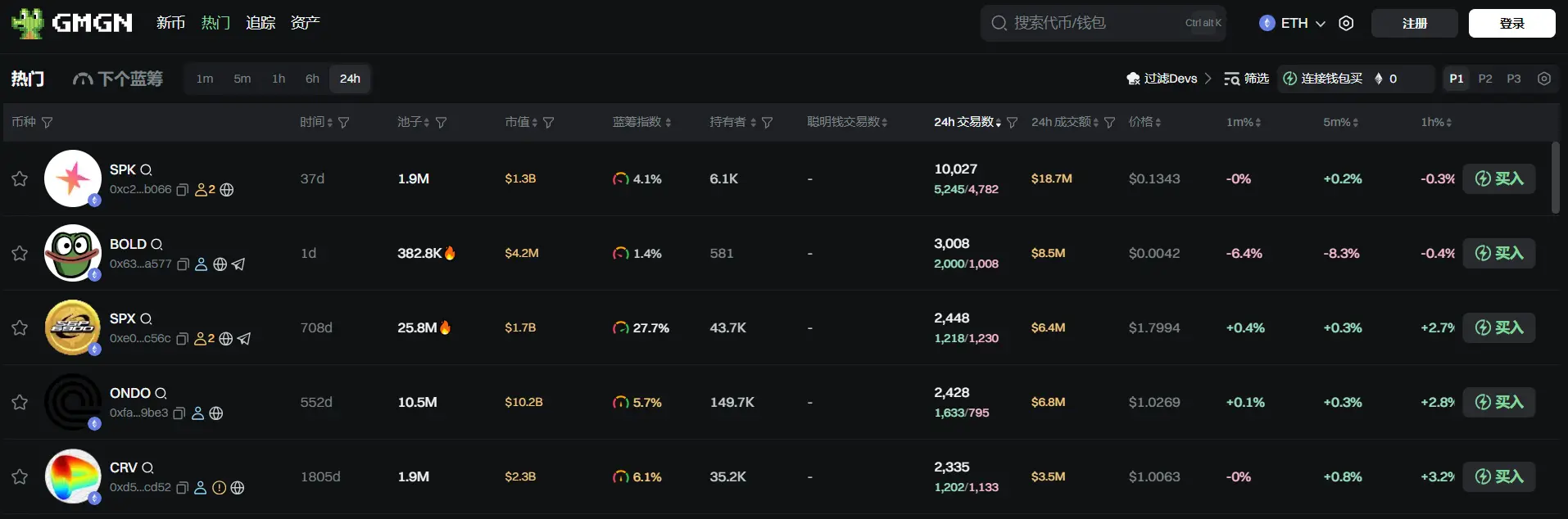Filter the 市值 column with funnel icon

pos(549,122)
